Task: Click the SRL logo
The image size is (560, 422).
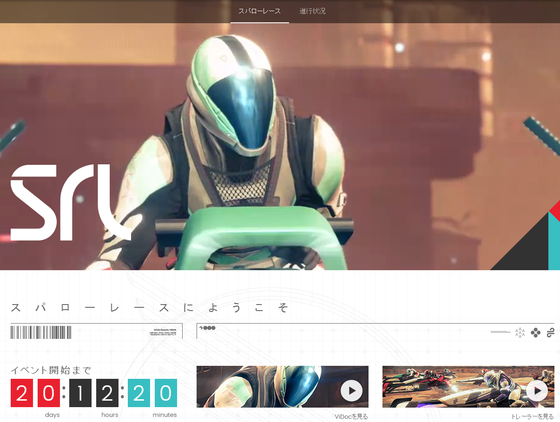Action: (x=70, y=202)
